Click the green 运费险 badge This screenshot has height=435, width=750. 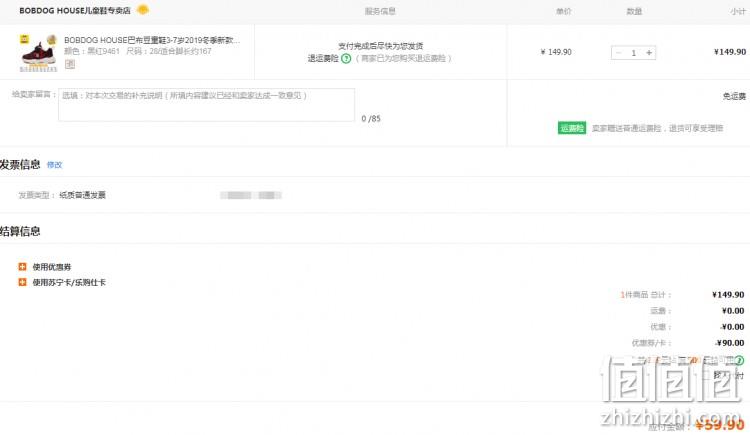tap(572, 128)
